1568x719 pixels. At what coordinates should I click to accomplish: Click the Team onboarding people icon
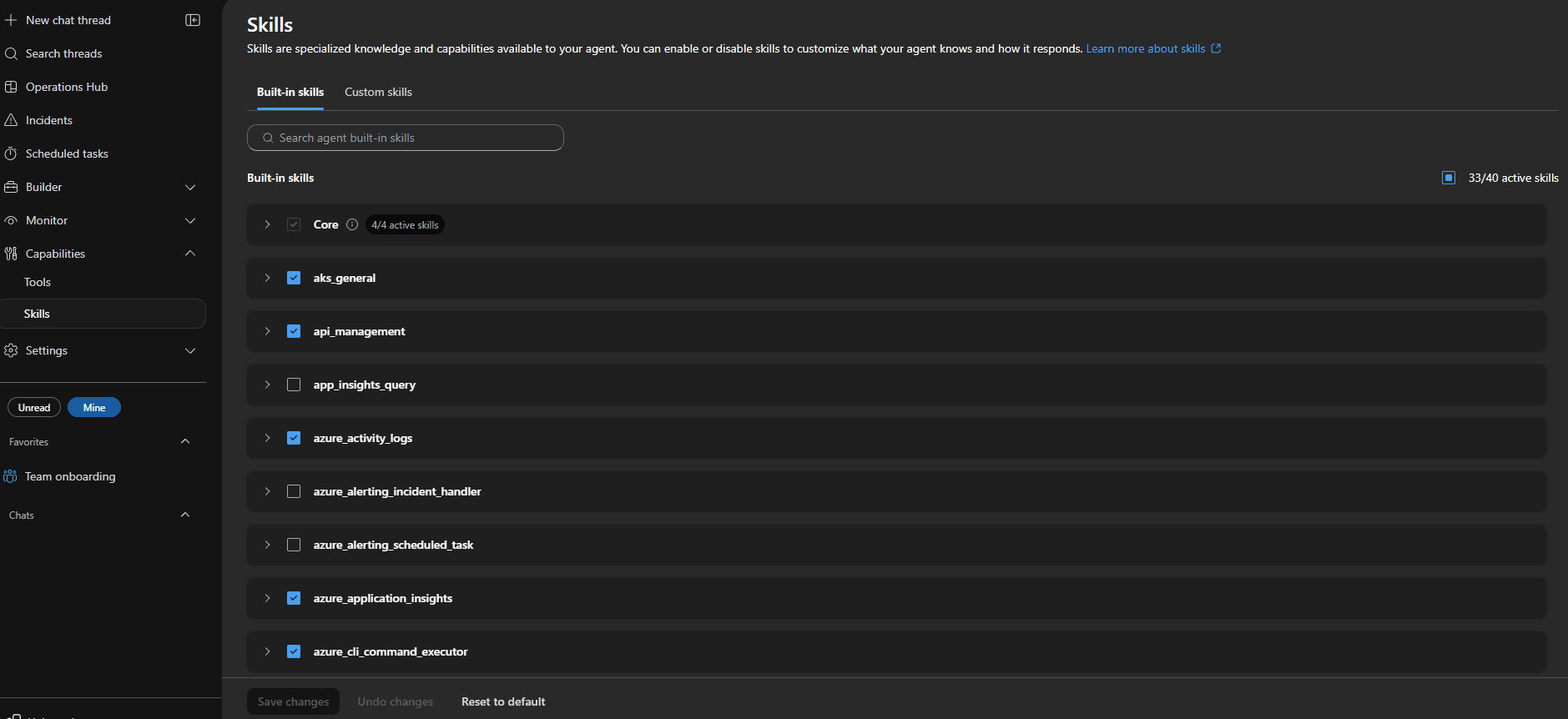click(10, 476)
